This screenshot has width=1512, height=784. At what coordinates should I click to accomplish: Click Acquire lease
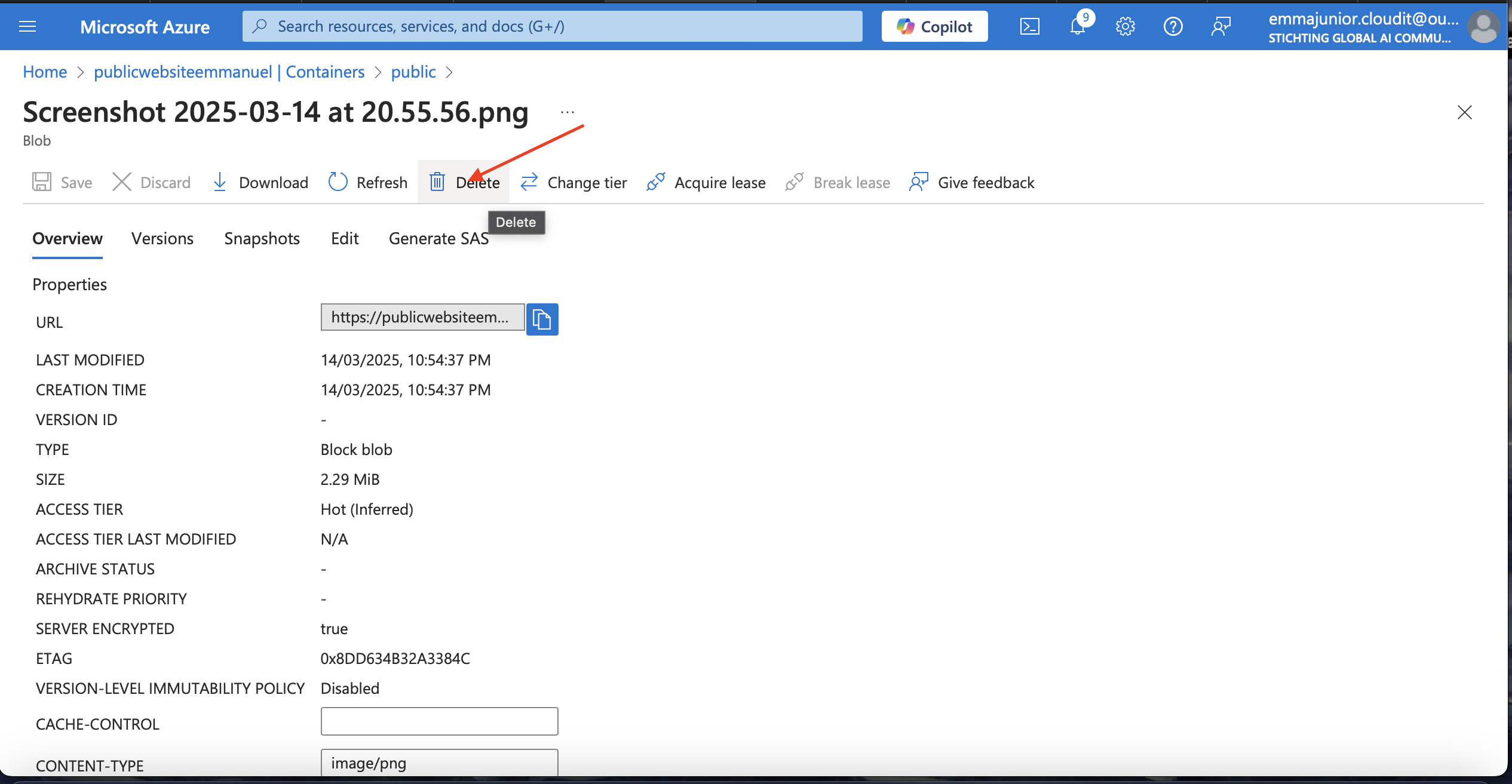point(706,182)
